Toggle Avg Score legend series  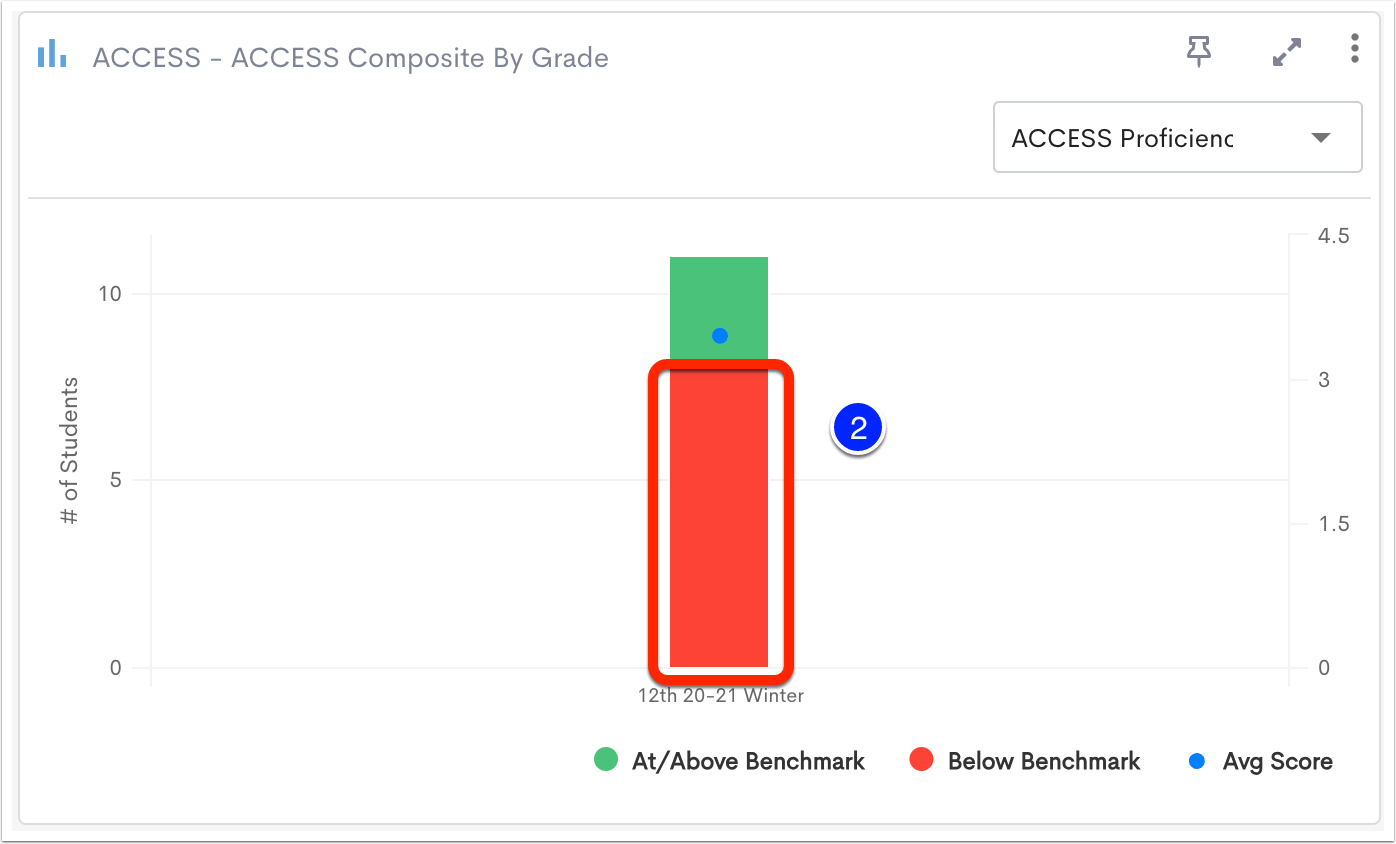[1260, 761]
